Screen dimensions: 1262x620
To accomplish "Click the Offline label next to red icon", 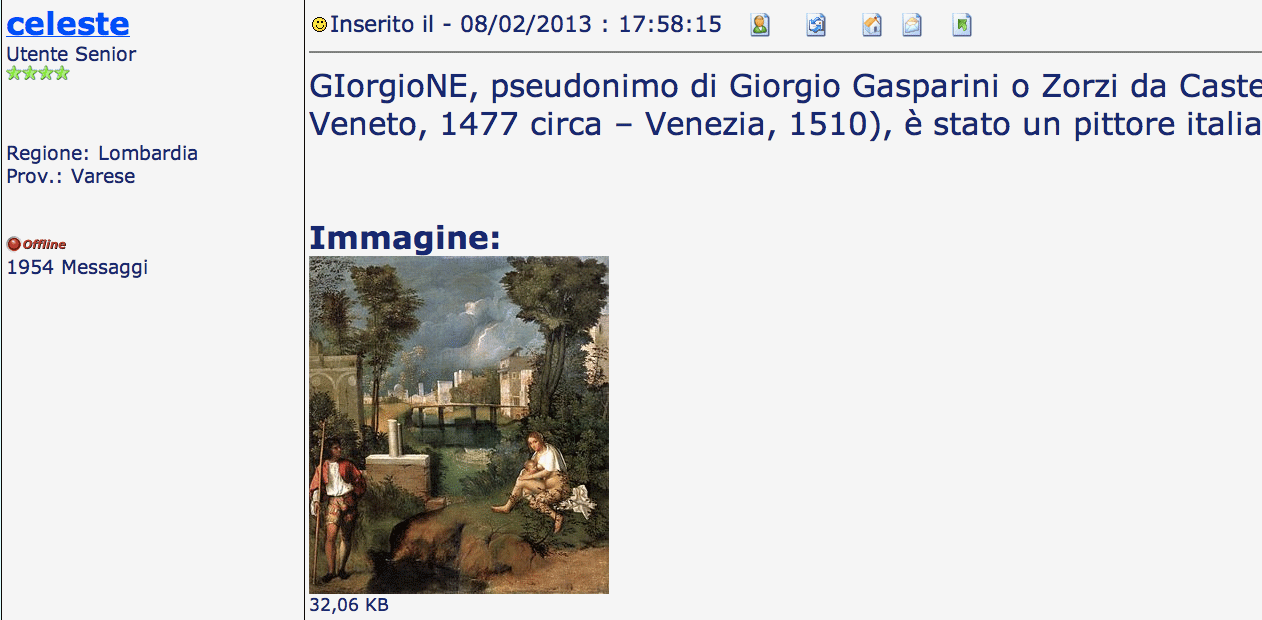I will (x=45, y=244).
